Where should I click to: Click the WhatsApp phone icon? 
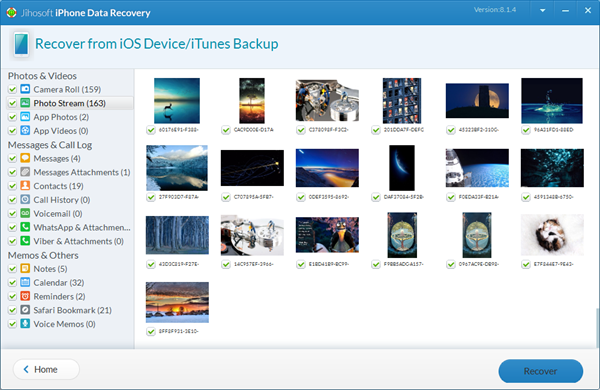tap(25, 227)
